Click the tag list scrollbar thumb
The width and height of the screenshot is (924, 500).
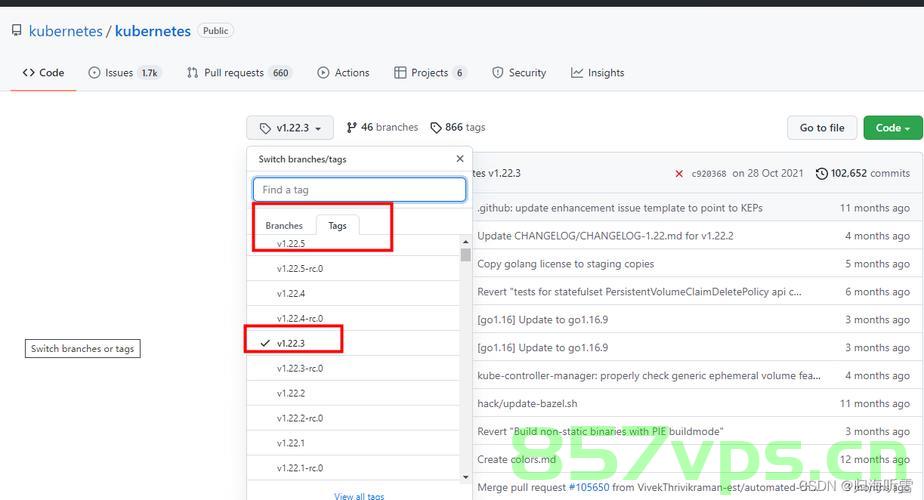(x=466, y=255)
